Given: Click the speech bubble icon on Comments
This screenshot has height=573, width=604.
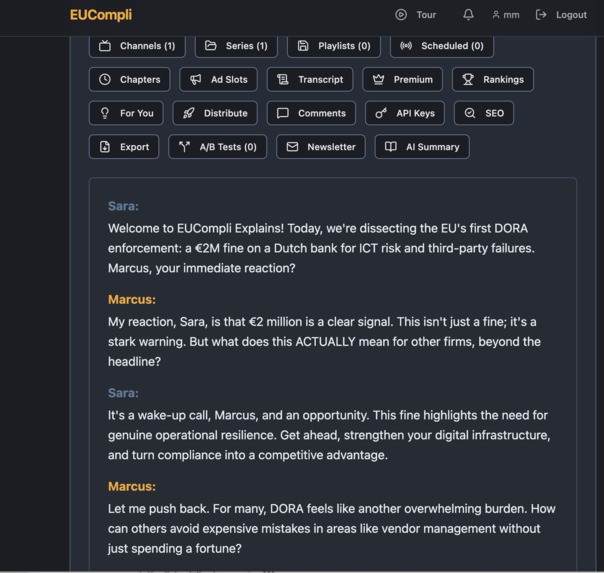Looking at the screenshot, I should [283, 113].
